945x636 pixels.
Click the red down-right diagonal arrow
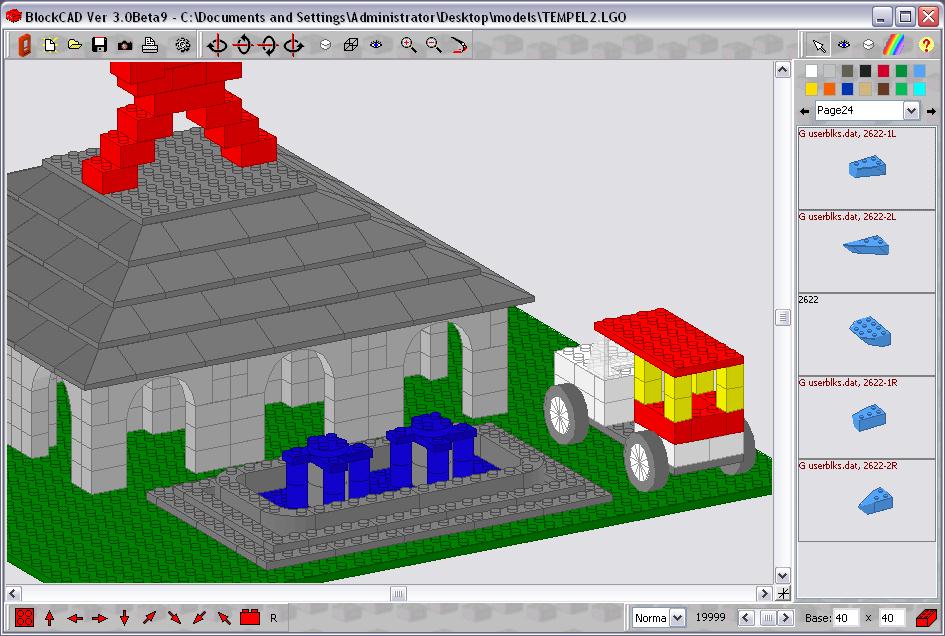point(174,618)
